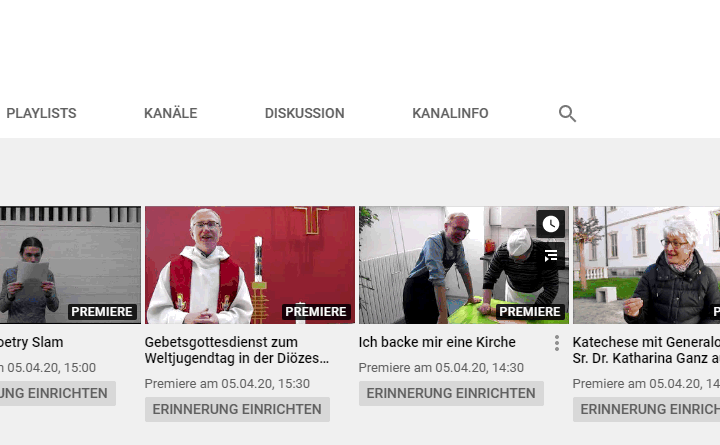Switch to the Kanäle tab
The height and width of the screenshot is (445, 720).
(x=170, y=113)
